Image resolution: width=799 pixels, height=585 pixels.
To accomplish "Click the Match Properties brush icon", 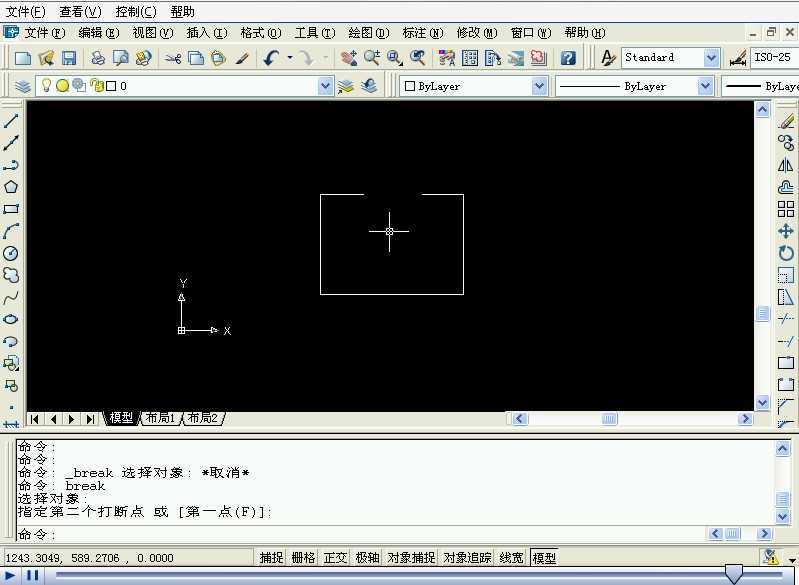I will coord(242,58).
